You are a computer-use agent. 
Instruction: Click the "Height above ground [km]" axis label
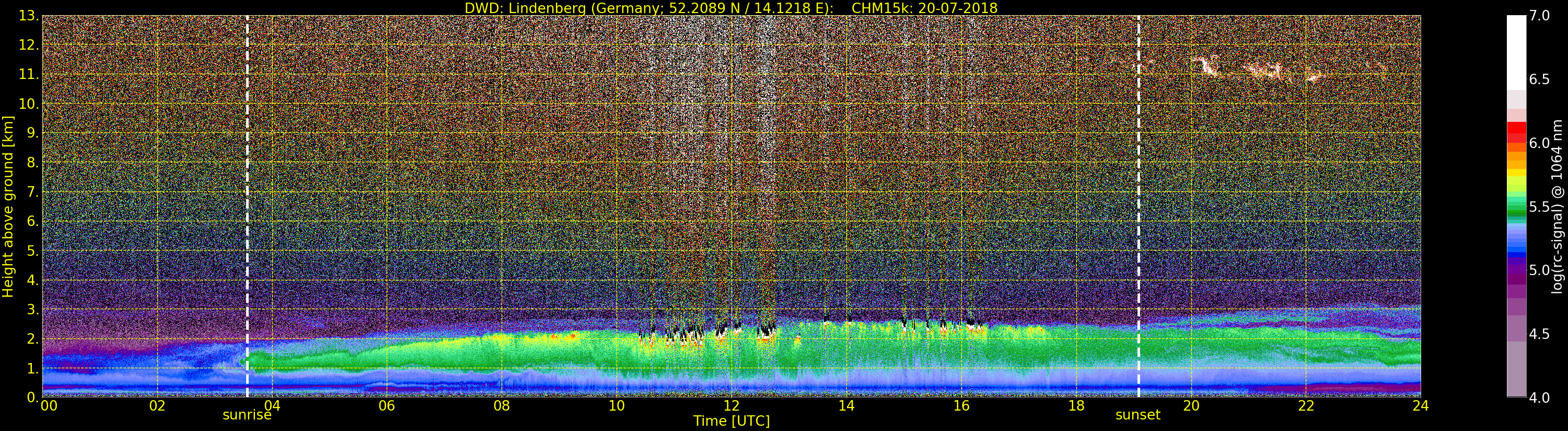point(8,206)
